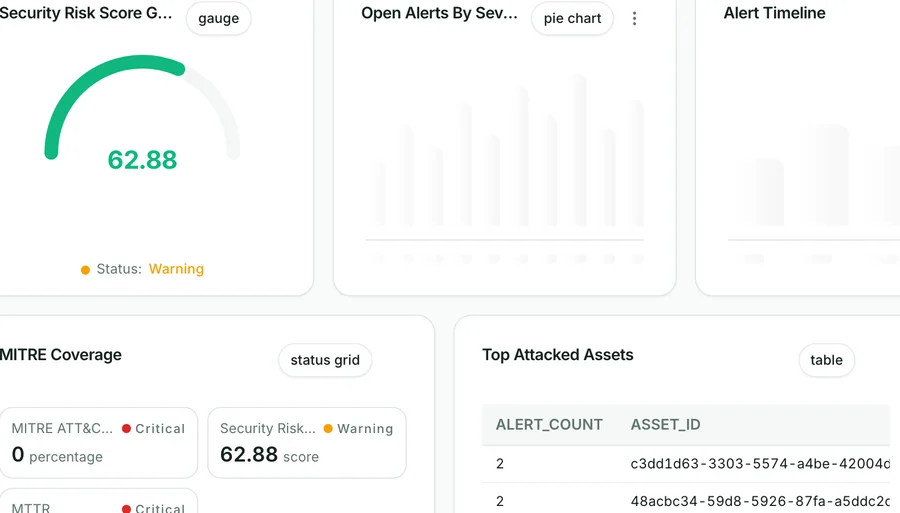Click the orange status dot beside Status
The height and width of the screenshot is (513, 900).
click(85, 270)
